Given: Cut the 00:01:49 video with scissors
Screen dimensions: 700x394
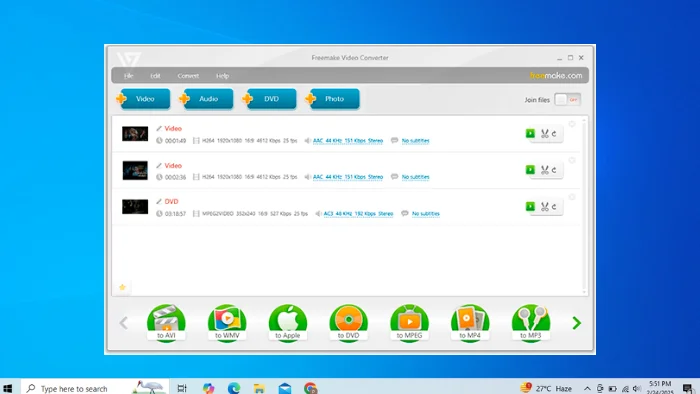Looking at the screenshot, I should coord(544,133).
